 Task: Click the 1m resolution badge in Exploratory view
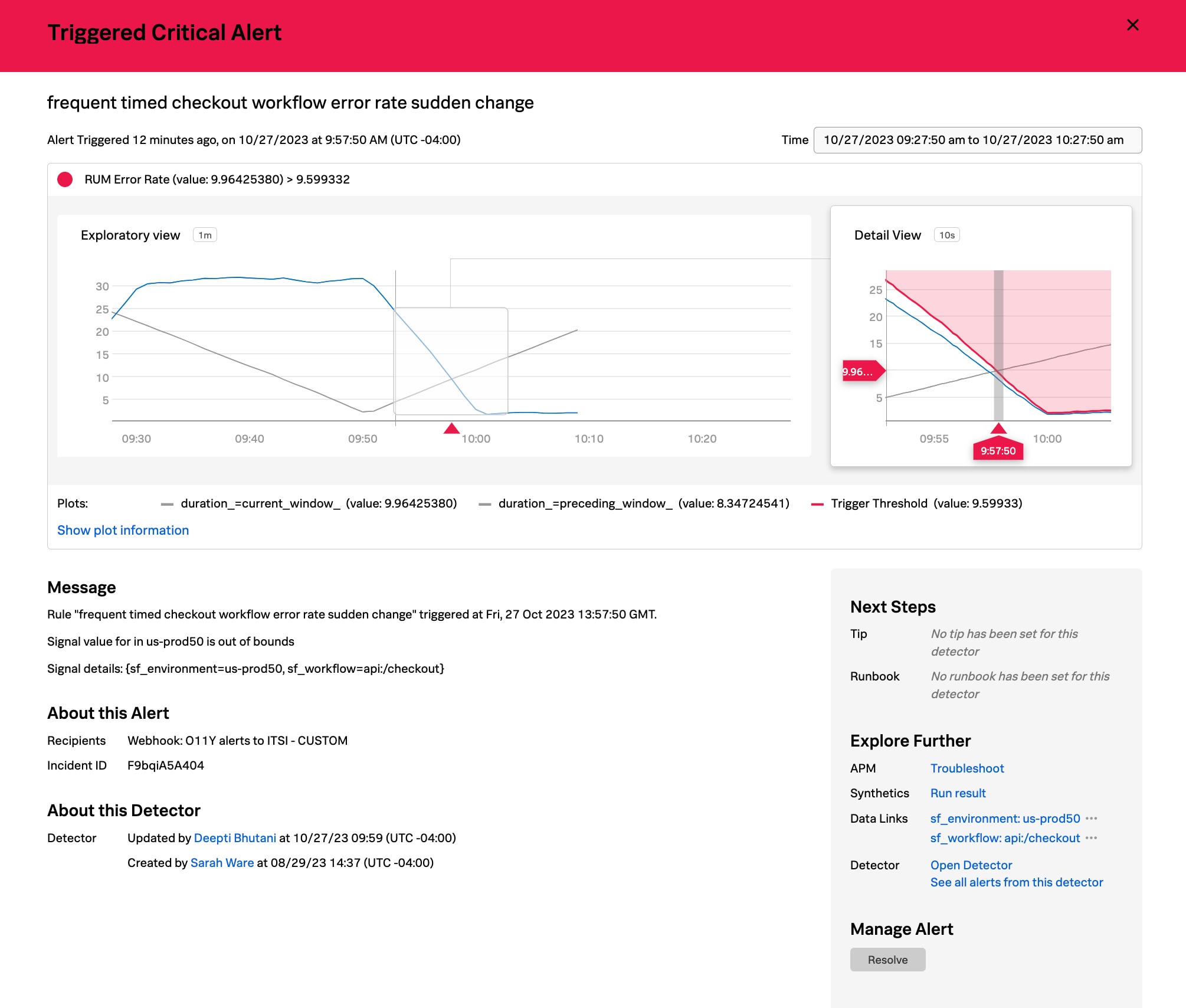(x=205, y=235)
